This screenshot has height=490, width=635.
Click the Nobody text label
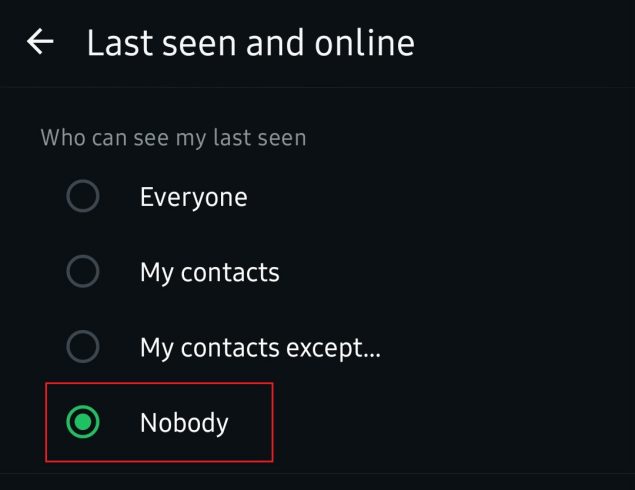(184, 423)
